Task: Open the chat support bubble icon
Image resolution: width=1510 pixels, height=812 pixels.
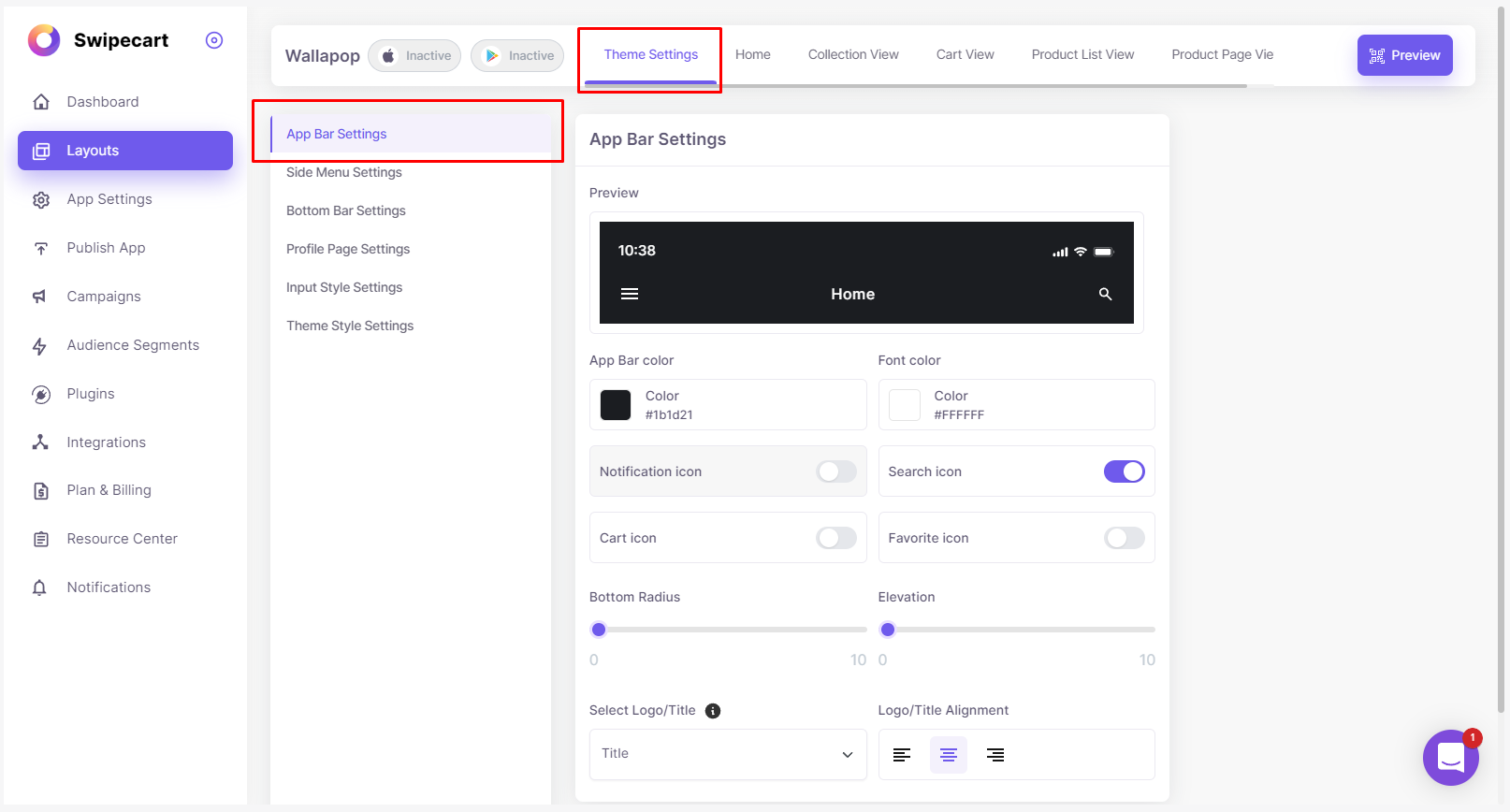Action: (x=1450, y=758)
